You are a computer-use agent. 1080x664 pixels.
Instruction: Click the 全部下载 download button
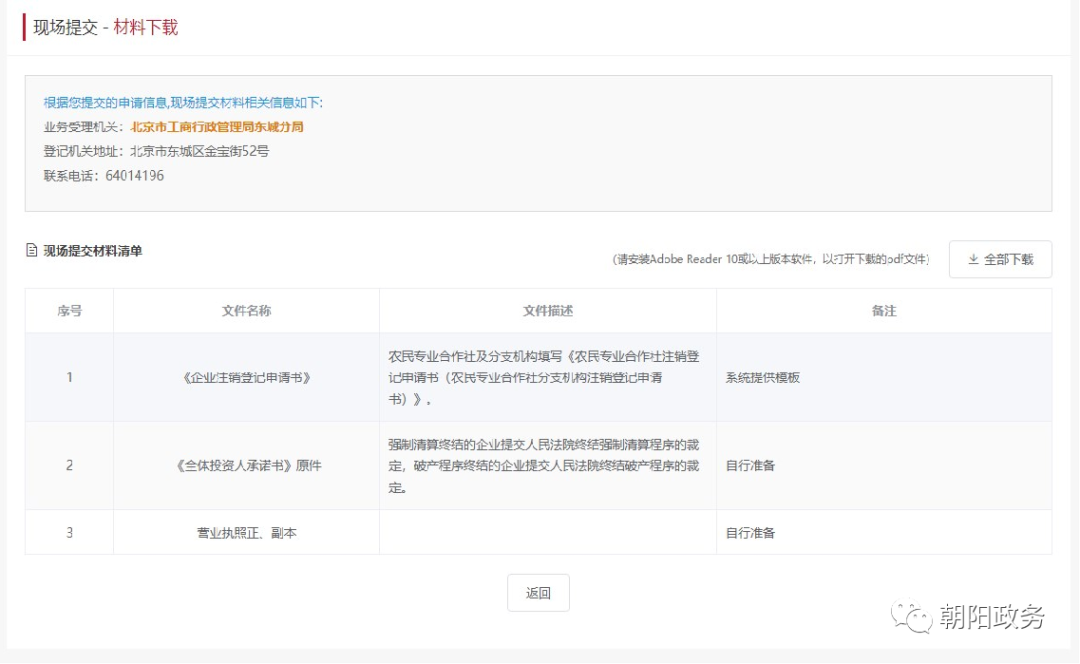tap(1000, 259)
